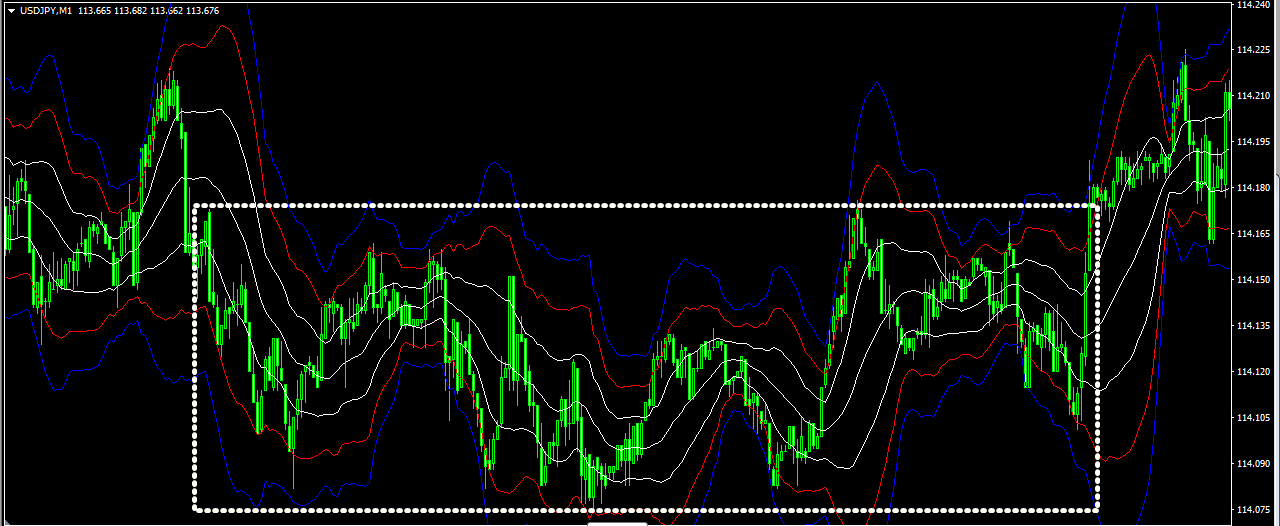Click the 114.210 price axis label

tap(1253, 96)
